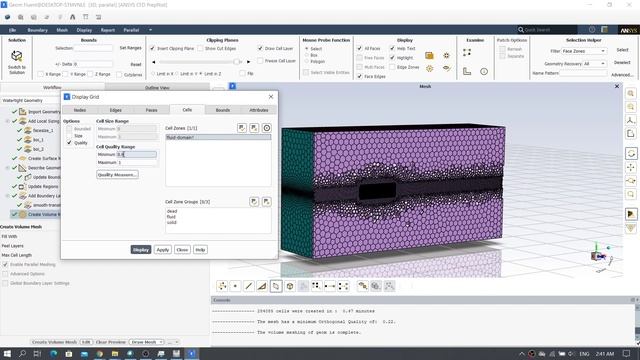Click the Examine info circle icon
The image size is (640, 360).
(x=484, y=71)
